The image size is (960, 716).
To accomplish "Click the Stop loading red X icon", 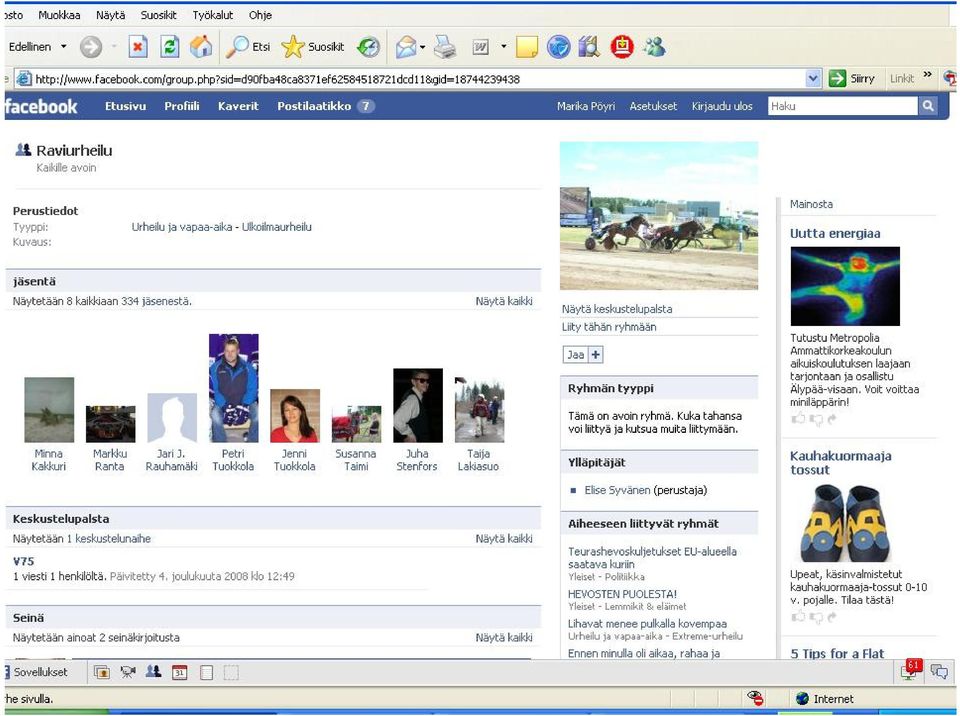I will (138, 47).
